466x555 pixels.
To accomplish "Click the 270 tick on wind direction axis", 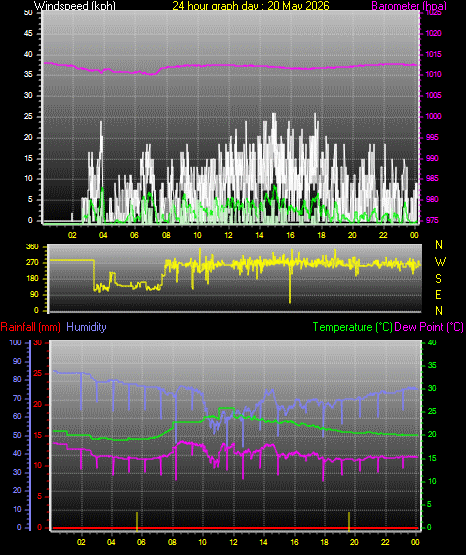I will pyautogui.click(x=32, y=263).
